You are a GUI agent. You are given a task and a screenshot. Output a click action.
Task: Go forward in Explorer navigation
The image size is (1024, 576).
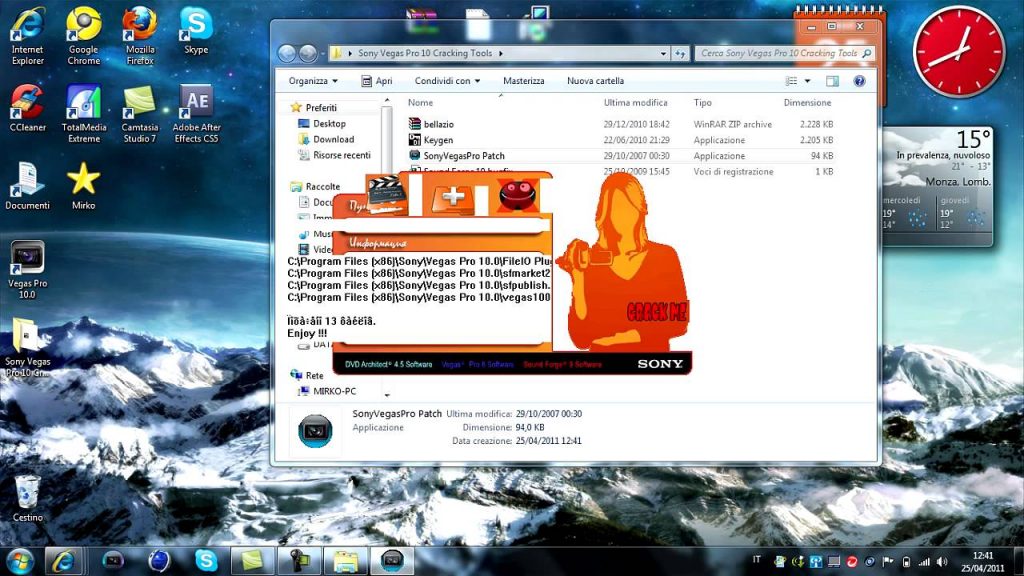(x=308, y=54)
